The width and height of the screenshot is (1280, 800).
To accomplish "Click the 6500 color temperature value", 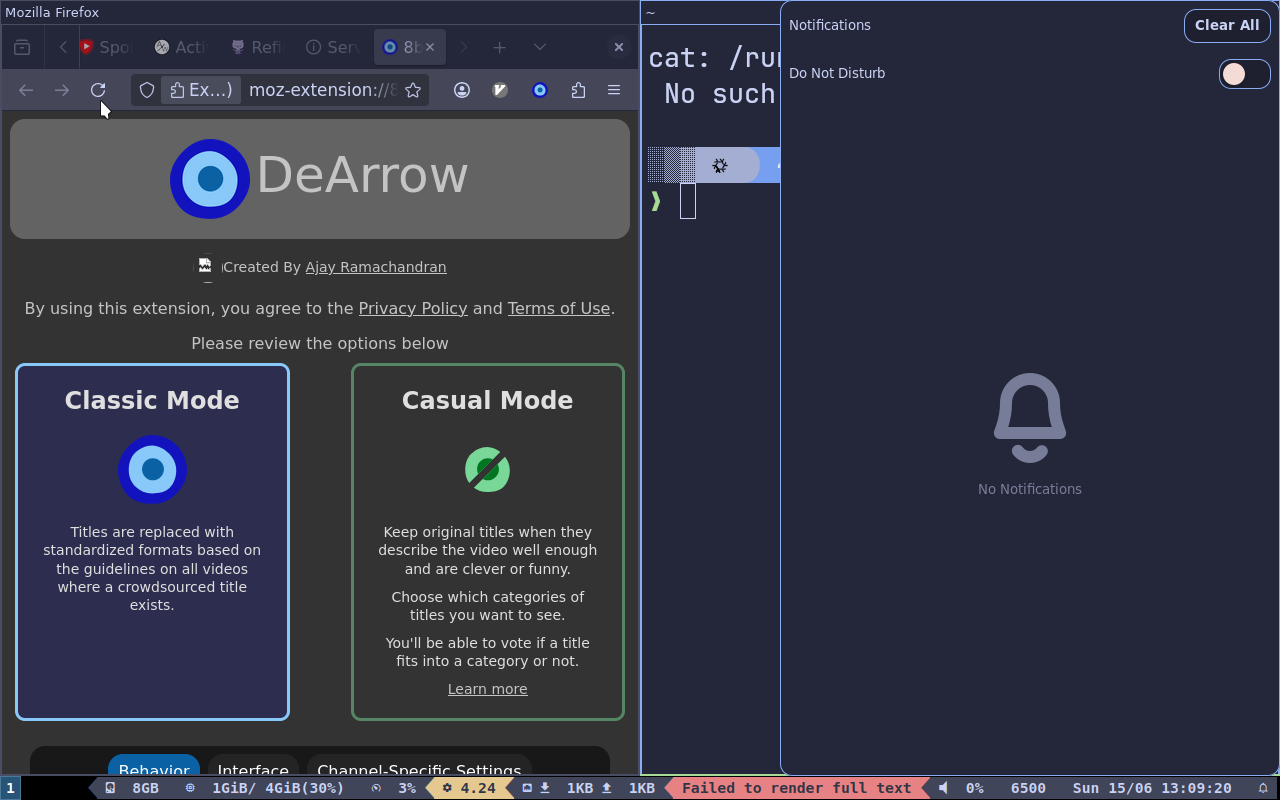I will [1028, 788].
